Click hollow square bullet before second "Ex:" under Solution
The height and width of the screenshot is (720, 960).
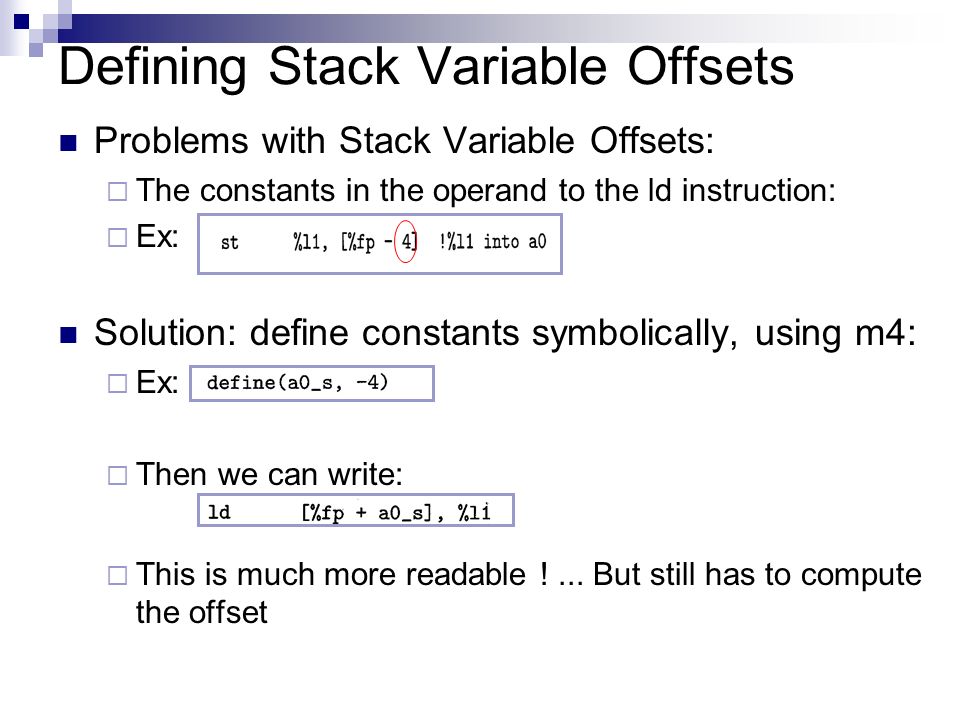118,384
